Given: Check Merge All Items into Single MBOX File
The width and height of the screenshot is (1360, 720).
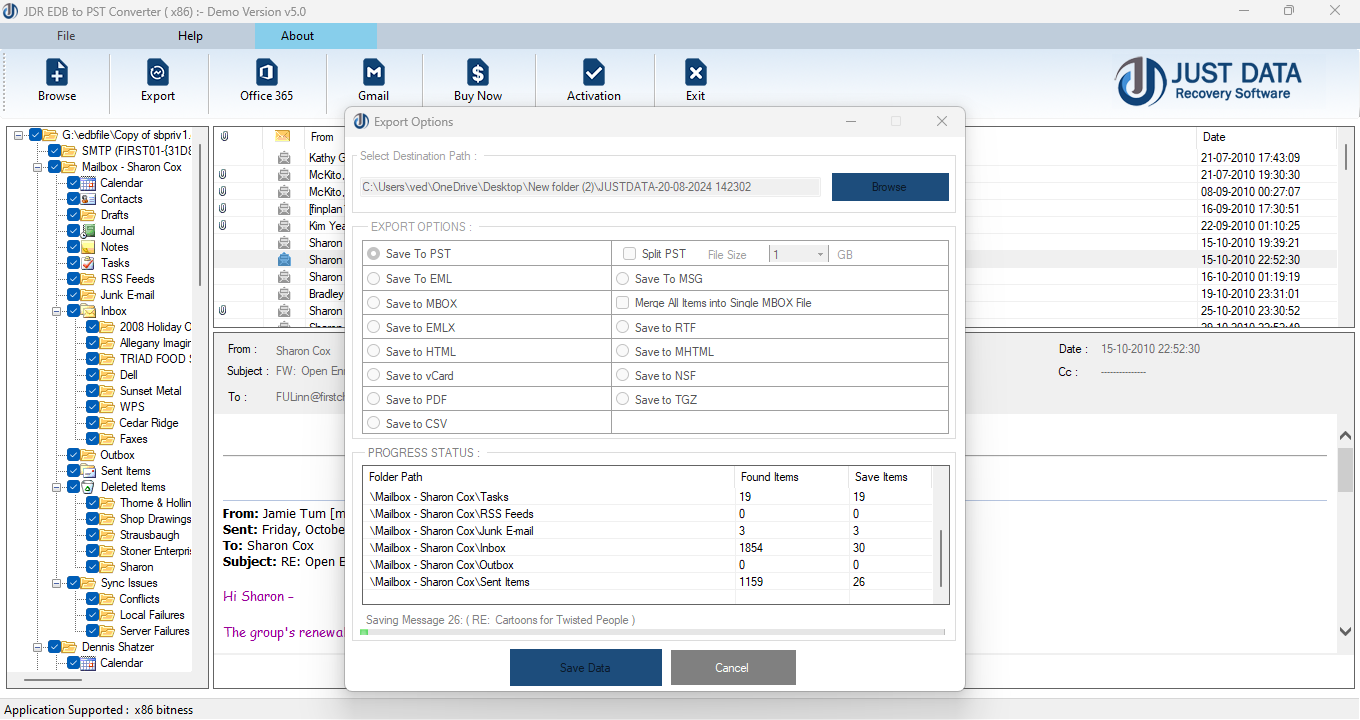Looking at the screenshot, I should coord(623,303).
